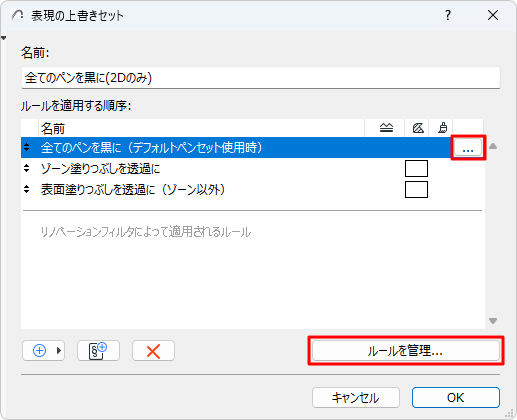Confirm with the OK button
The height and width of the screenshot is (420, 517).
[456, 397]
